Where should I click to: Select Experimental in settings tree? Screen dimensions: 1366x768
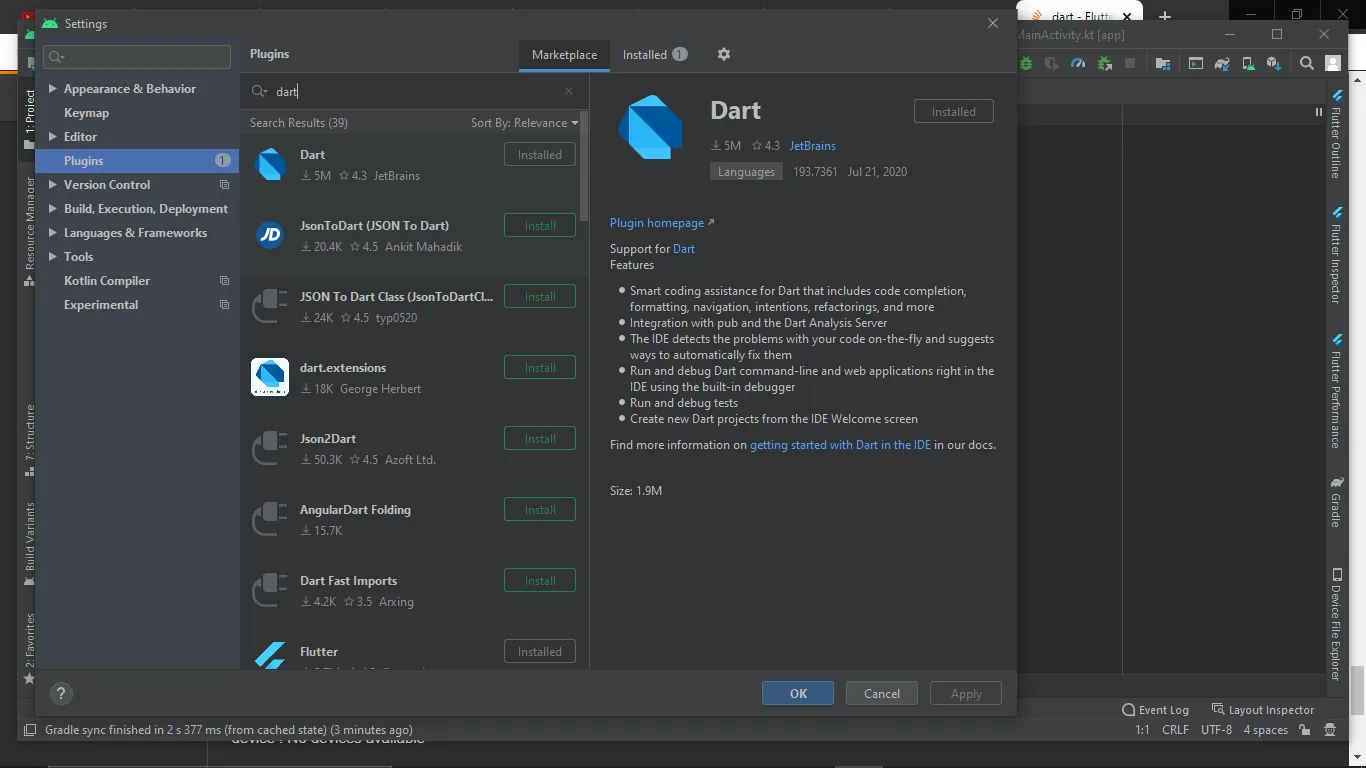point(101,305)
